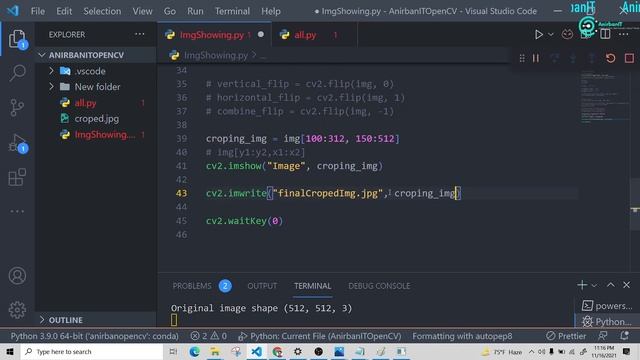Screen dimensions: 640x360
Task: Split the editor to the right
Action: (x=605, y=34)
